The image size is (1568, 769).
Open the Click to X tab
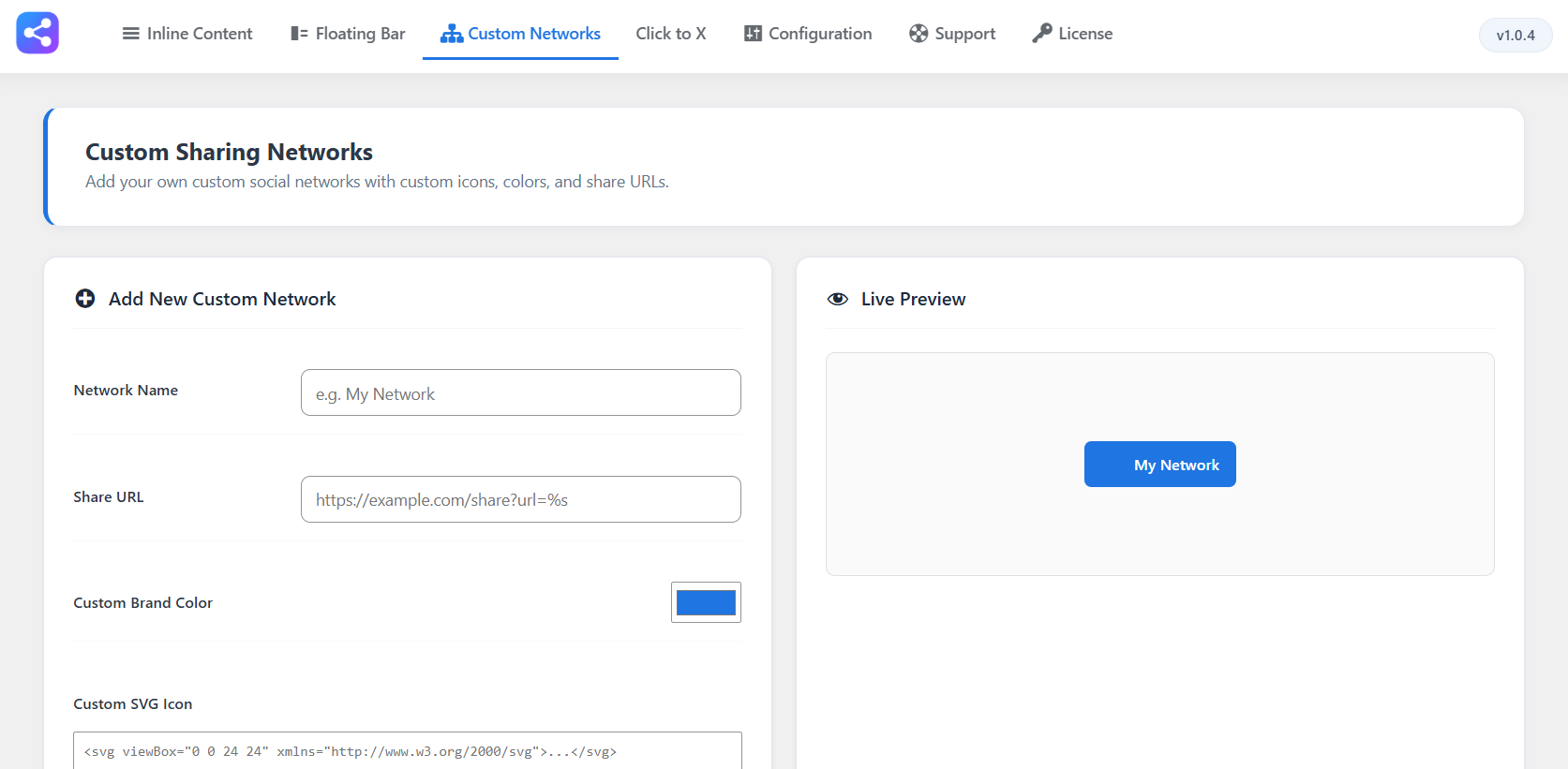(671, 34)
